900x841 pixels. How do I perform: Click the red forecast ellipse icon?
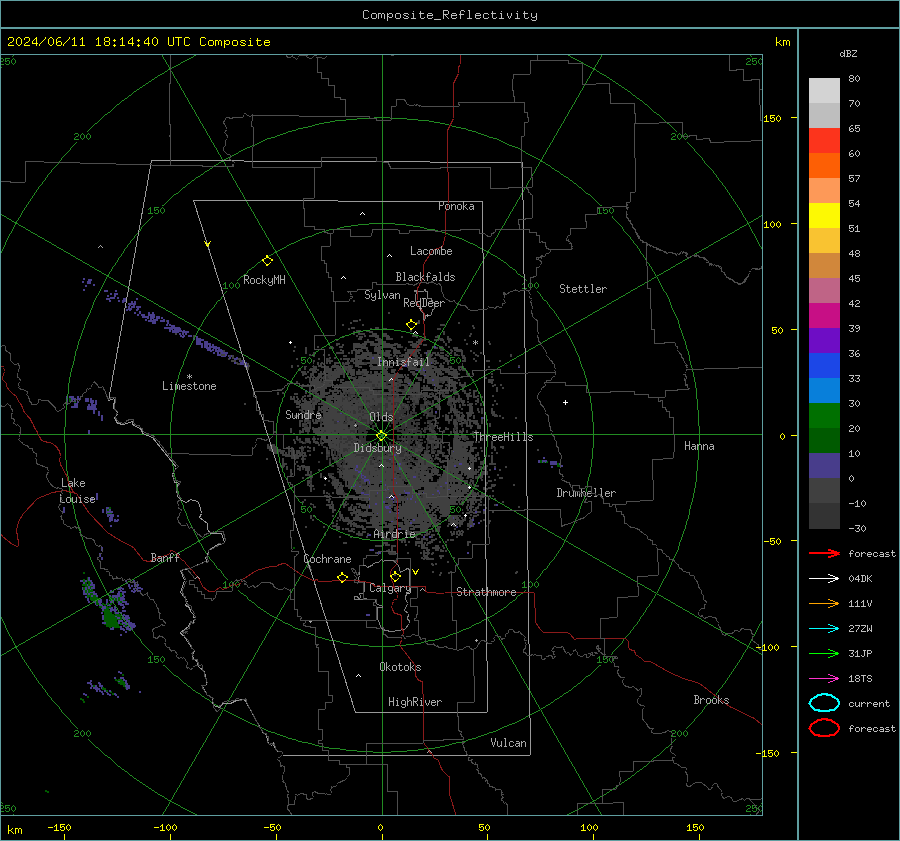[824, 728]
